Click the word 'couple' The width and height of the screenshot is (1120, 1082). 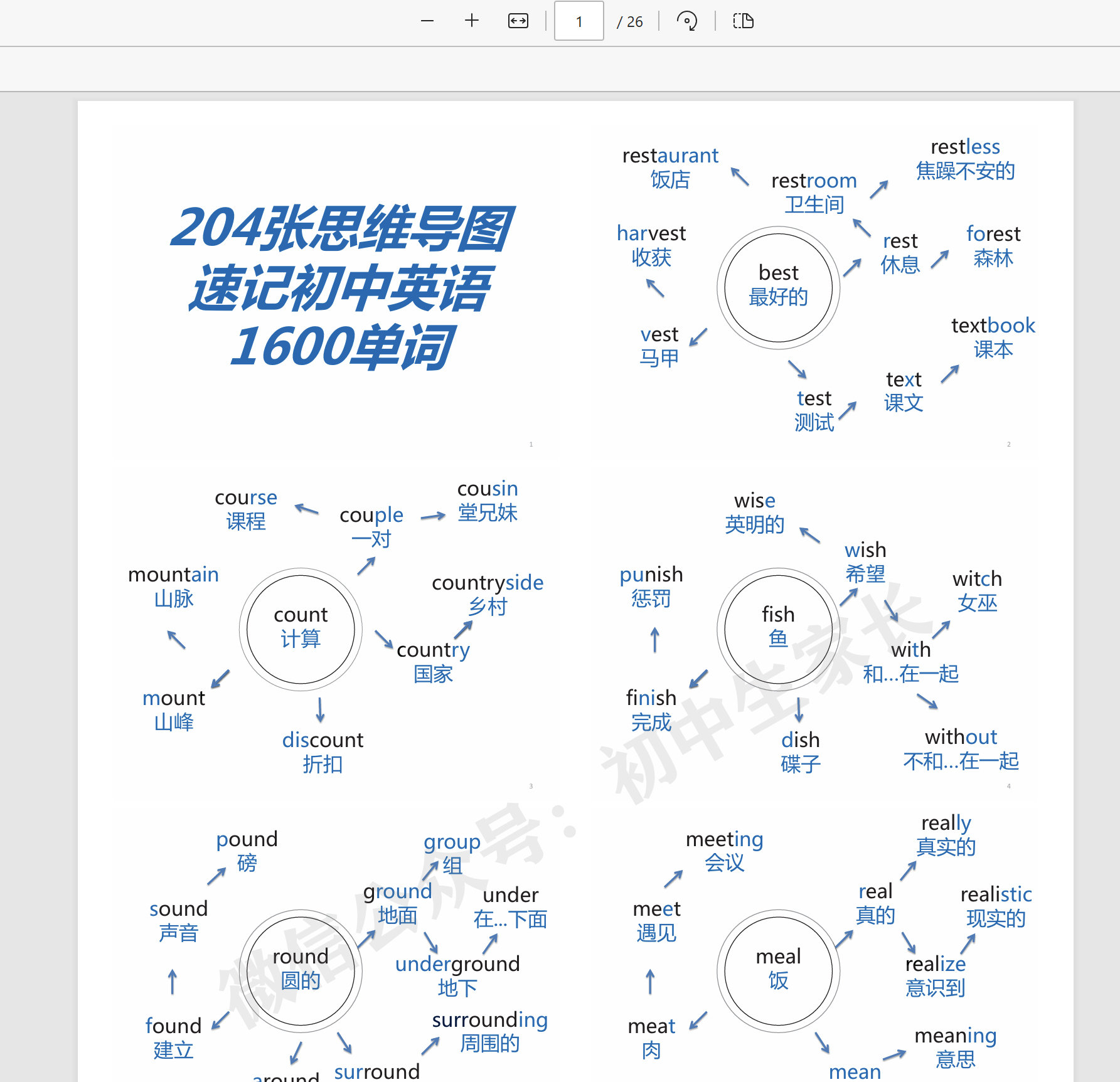coord(371,515)
